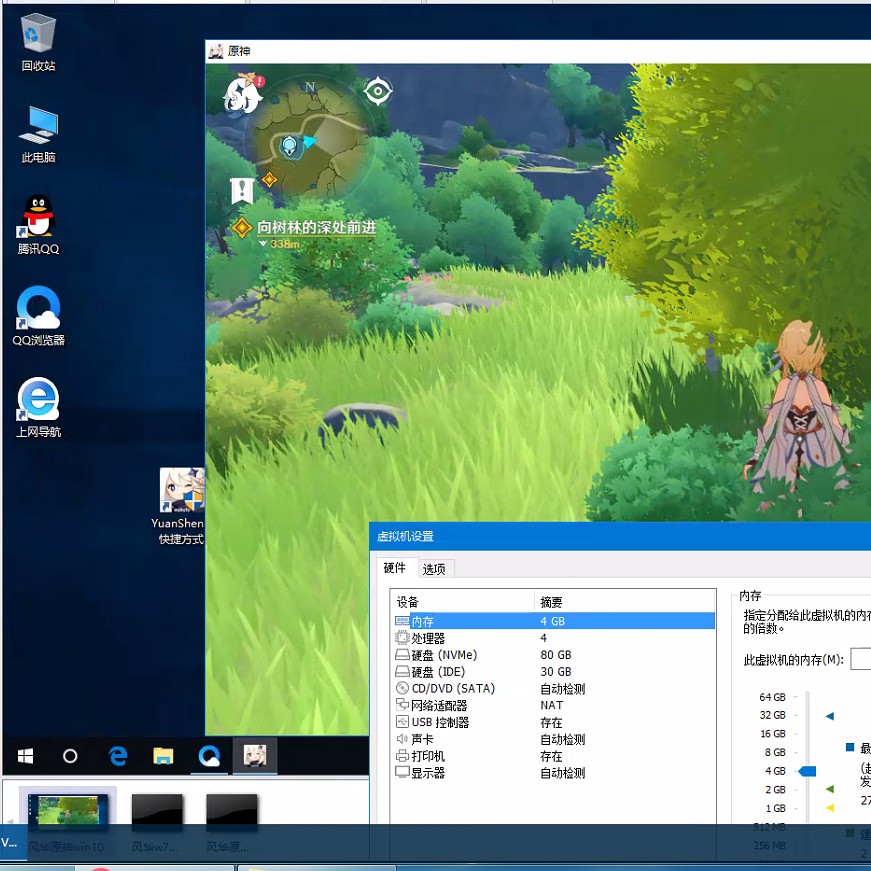Click the memory slider handle at 4 GB
871x871 pixels.
pos(807,771)
